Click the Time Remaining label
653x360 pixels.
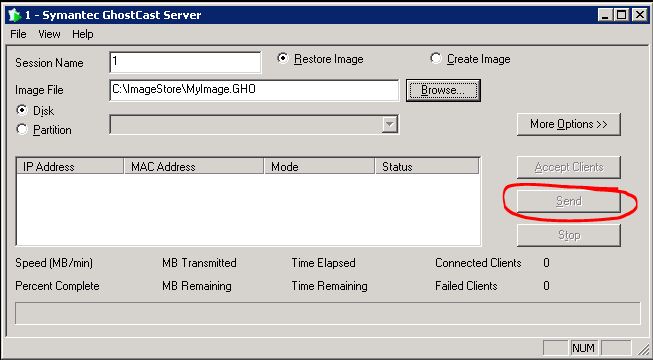(329, 286)
